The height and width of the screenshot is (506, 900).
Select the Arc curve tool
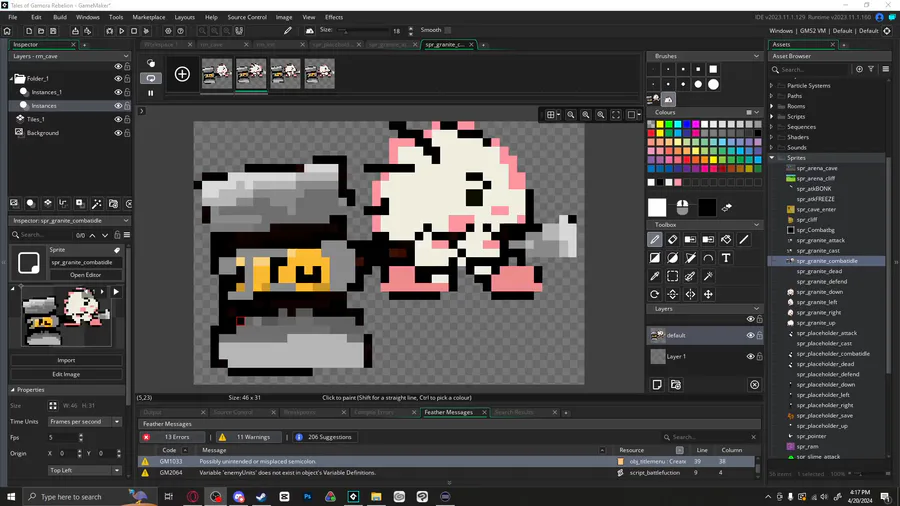coord(708,258)
